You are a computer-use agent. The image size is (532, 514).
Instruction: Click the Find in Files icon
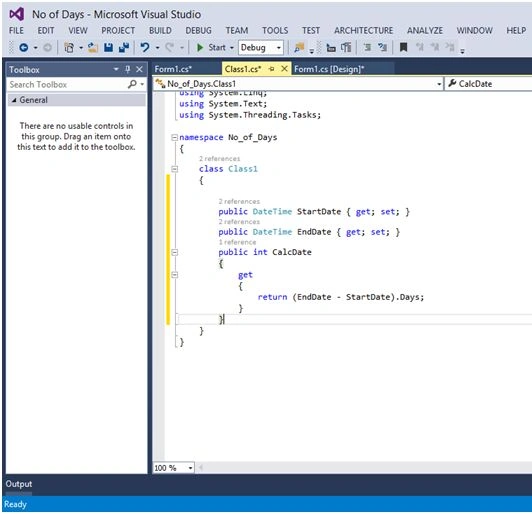point(299,47)
